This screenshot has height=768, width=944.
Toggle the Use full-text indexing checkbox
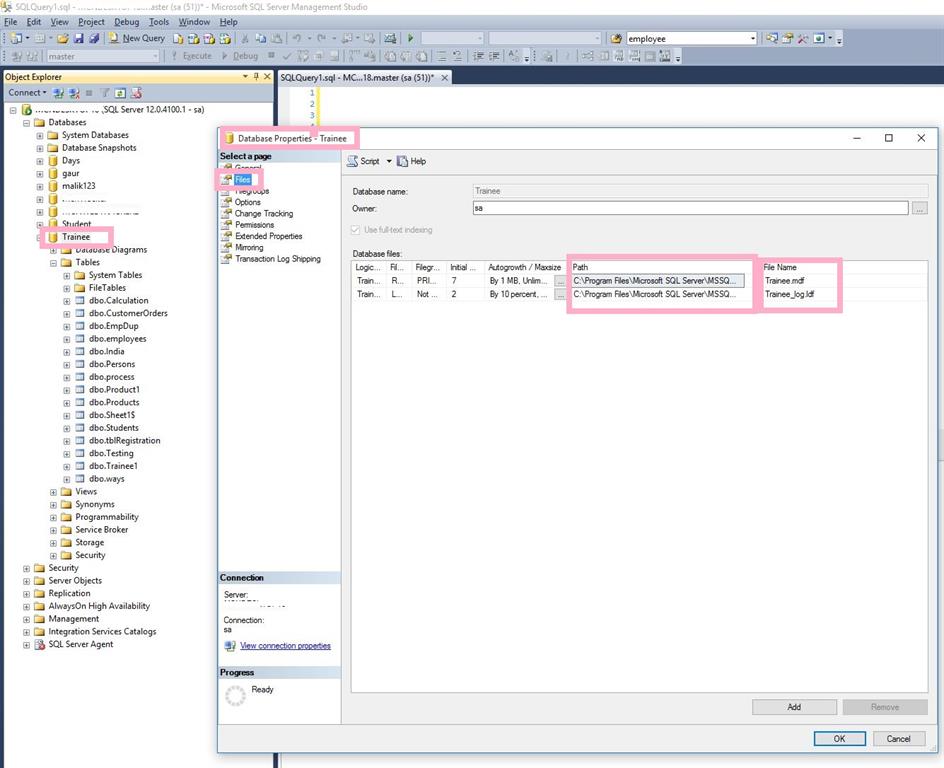(x=358, y=230)
